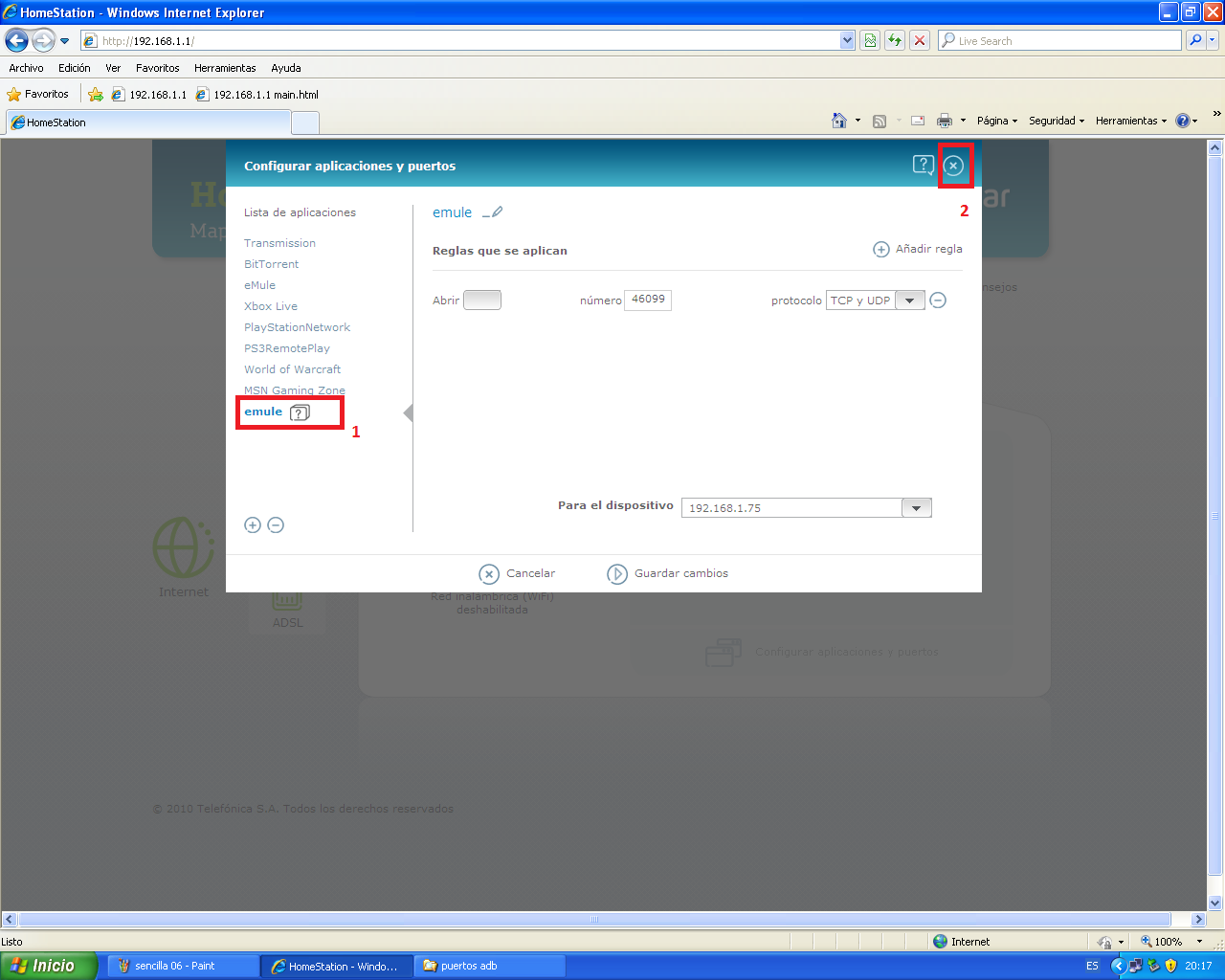Click the horizontal scrollbar right arrow
The image size is (1225, 980).
[1199, 920]
